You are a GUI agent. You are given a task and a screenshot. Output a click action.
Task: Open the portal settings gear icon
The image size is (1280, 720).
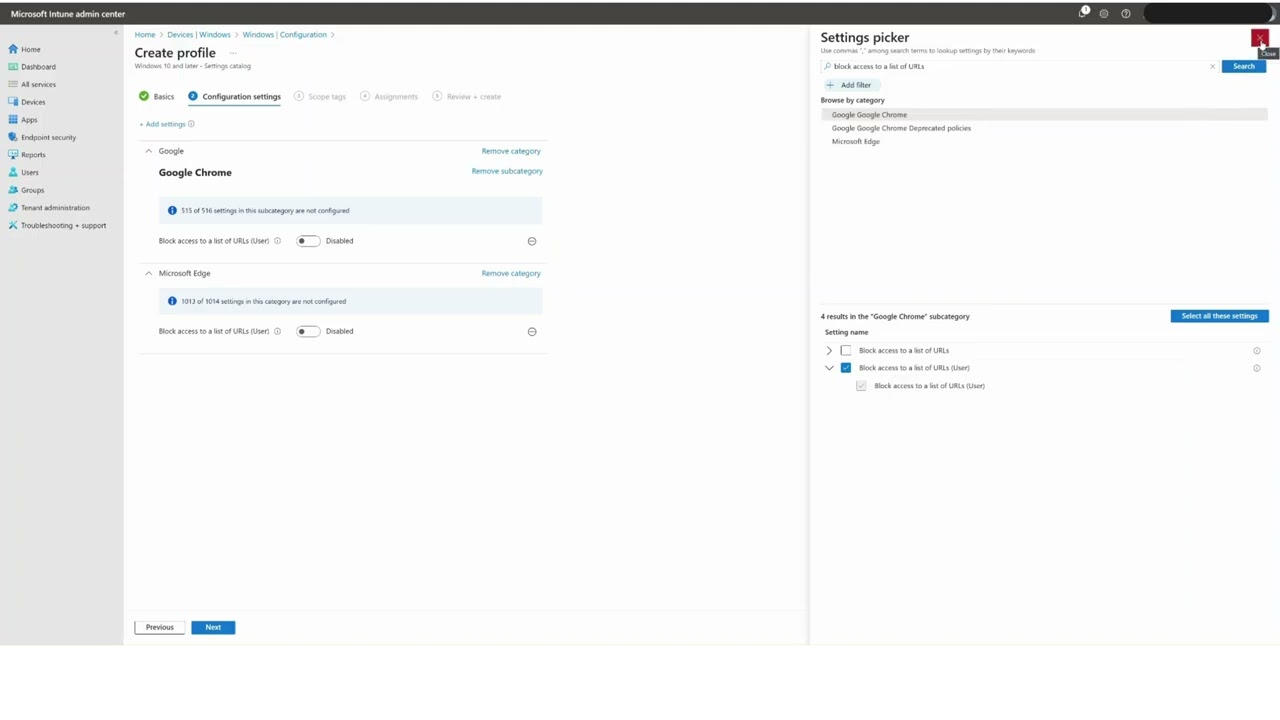click(1104, 14)
